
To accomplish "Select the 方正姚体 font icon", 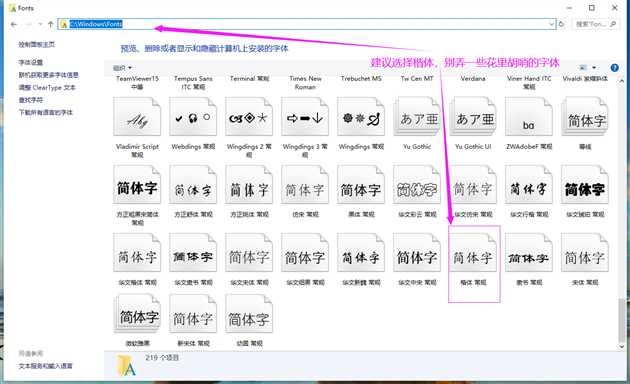I will (249, 185).
